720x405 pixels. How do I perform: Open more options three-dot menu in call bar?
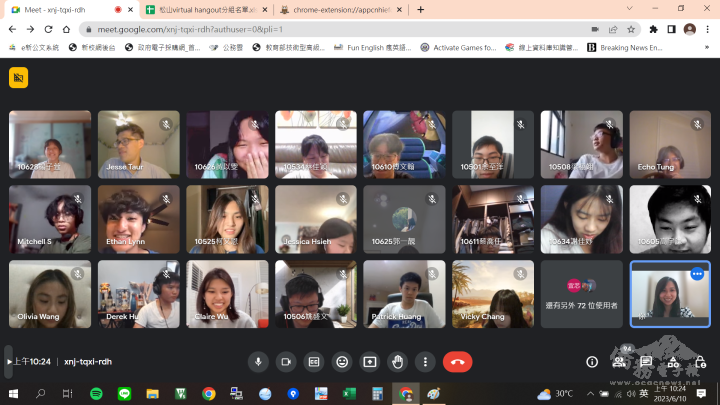(x=426, y=361)
